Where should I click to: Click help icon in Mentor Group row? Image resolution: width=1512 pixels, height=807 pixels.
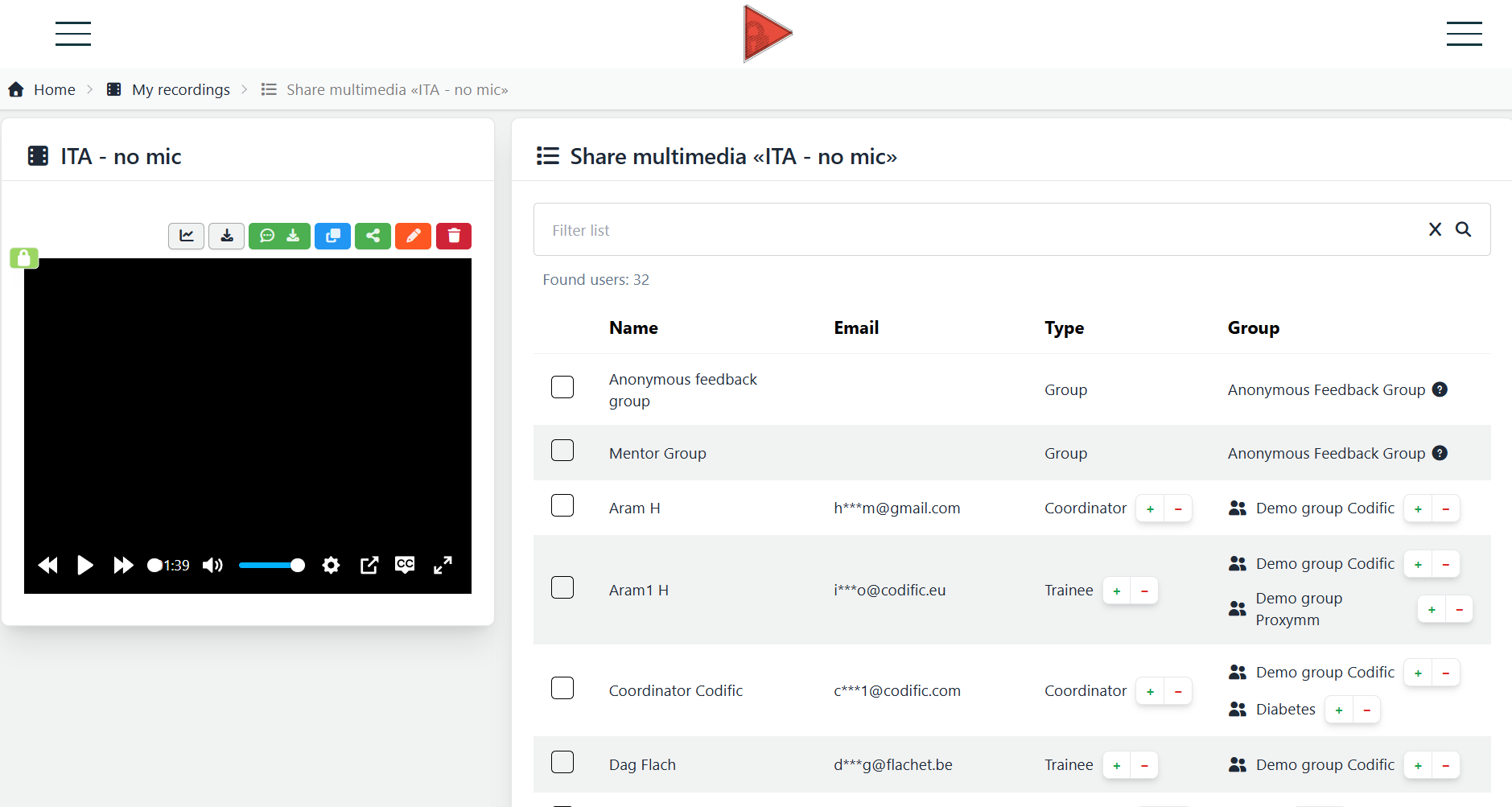point(1440,453)
